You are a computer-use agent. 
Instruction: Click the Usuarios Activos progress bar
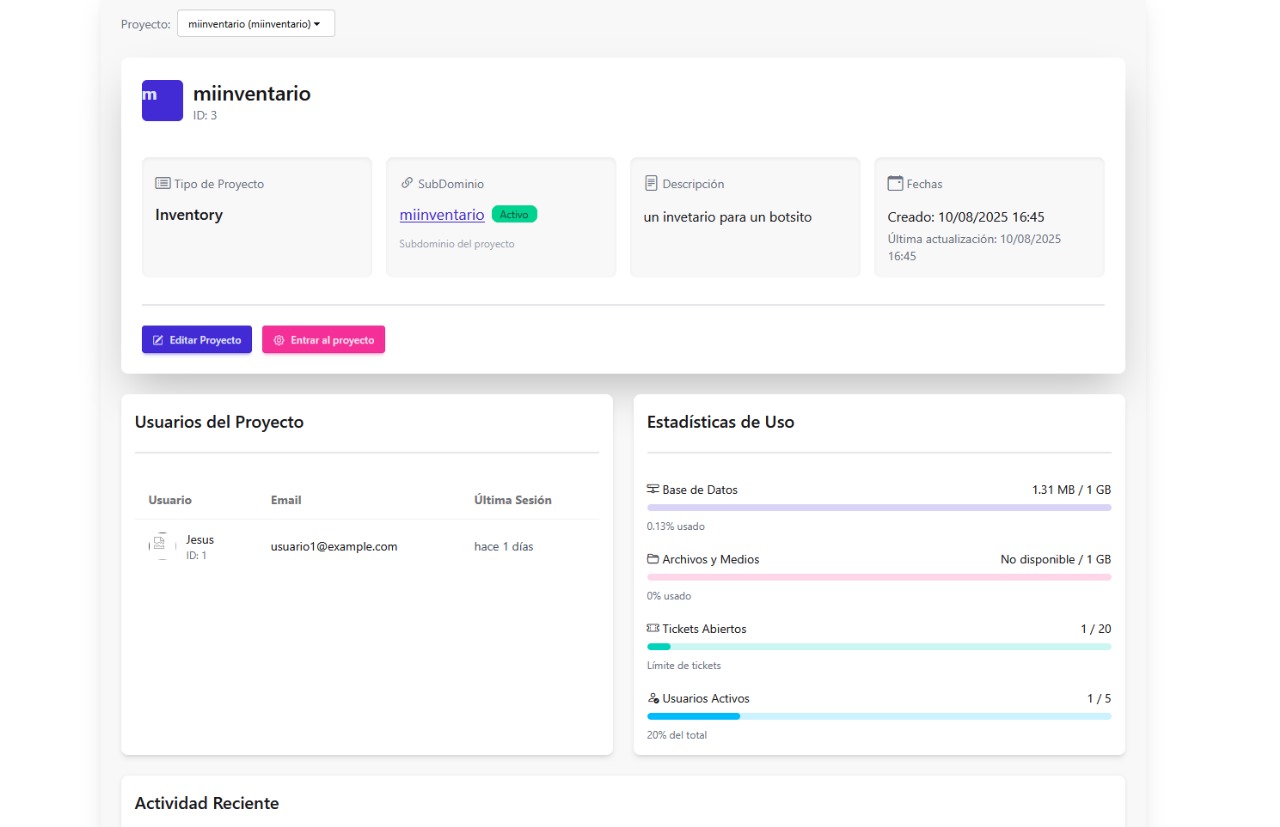[878, 717]
